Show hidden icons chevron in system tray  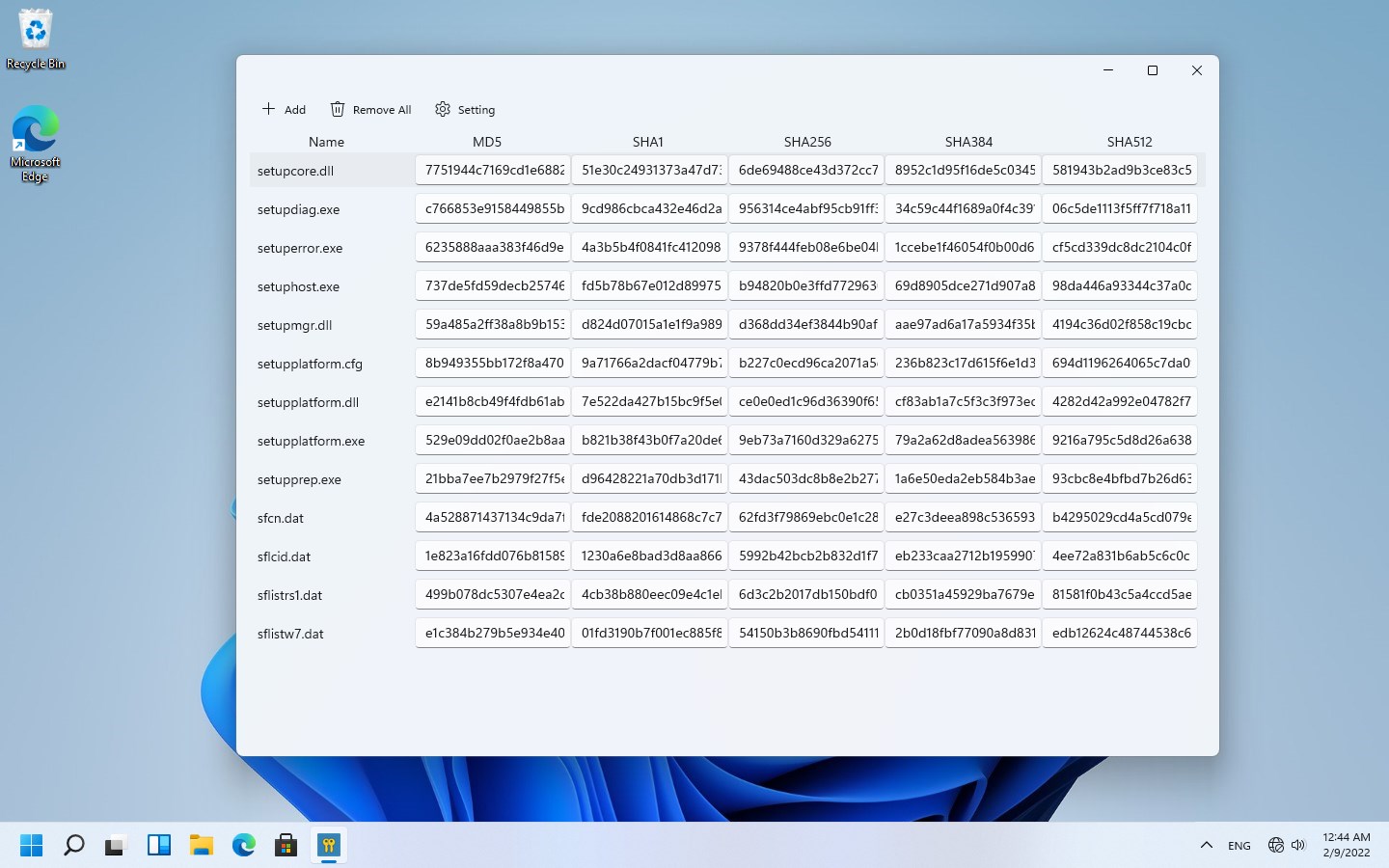coord(1206,846)
